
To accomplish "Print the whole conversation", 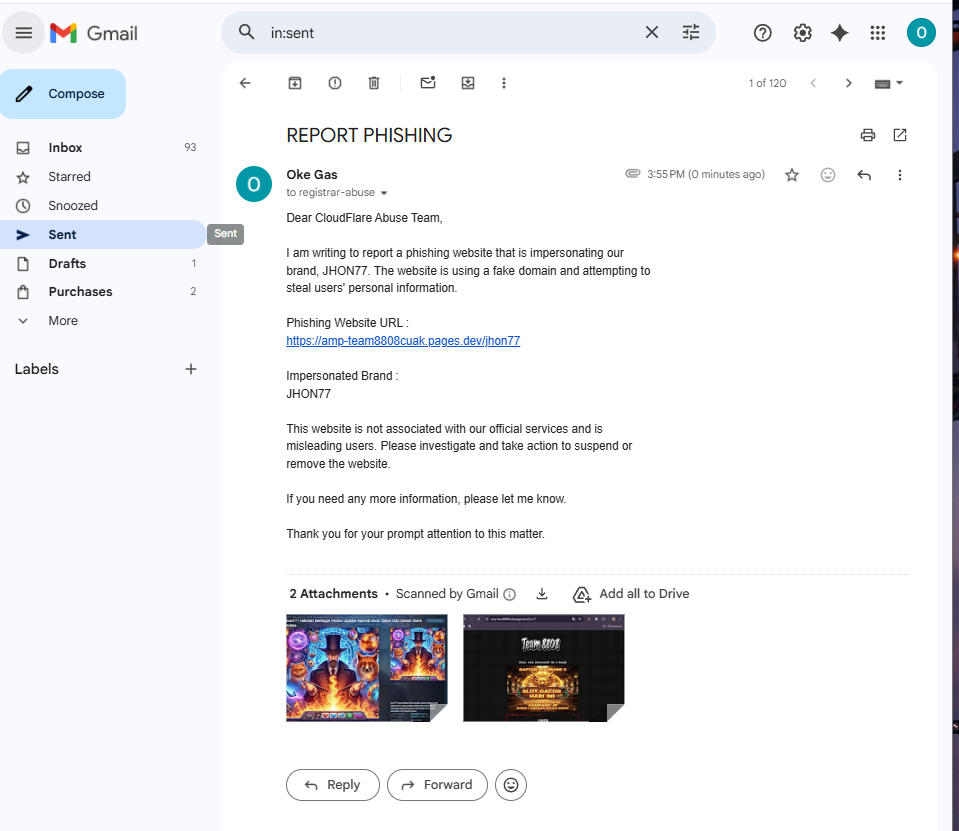I will [868, 135].
